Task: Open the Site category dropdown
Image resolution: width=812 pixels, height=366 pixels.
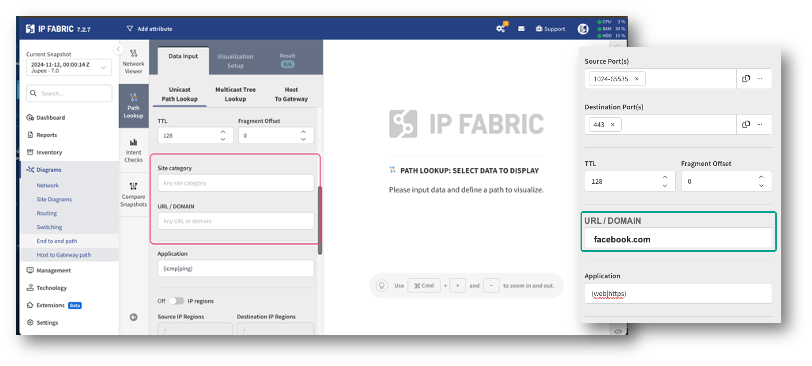Action: pyautogui.click(x=236, y=183)
